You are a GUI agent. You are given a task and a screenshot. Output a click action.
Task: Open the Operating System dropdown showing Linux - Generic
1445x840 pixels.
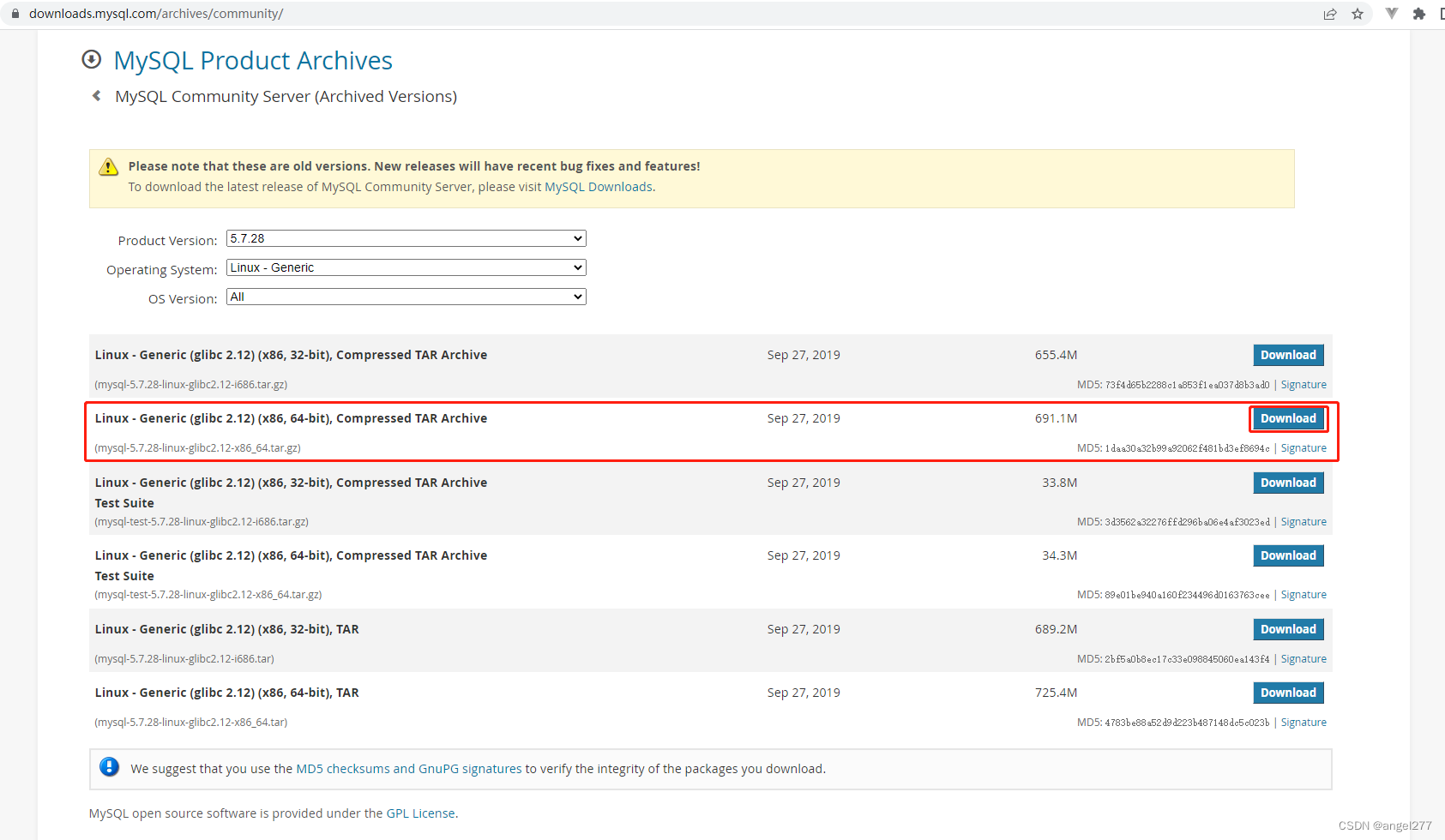click(406, 267)
